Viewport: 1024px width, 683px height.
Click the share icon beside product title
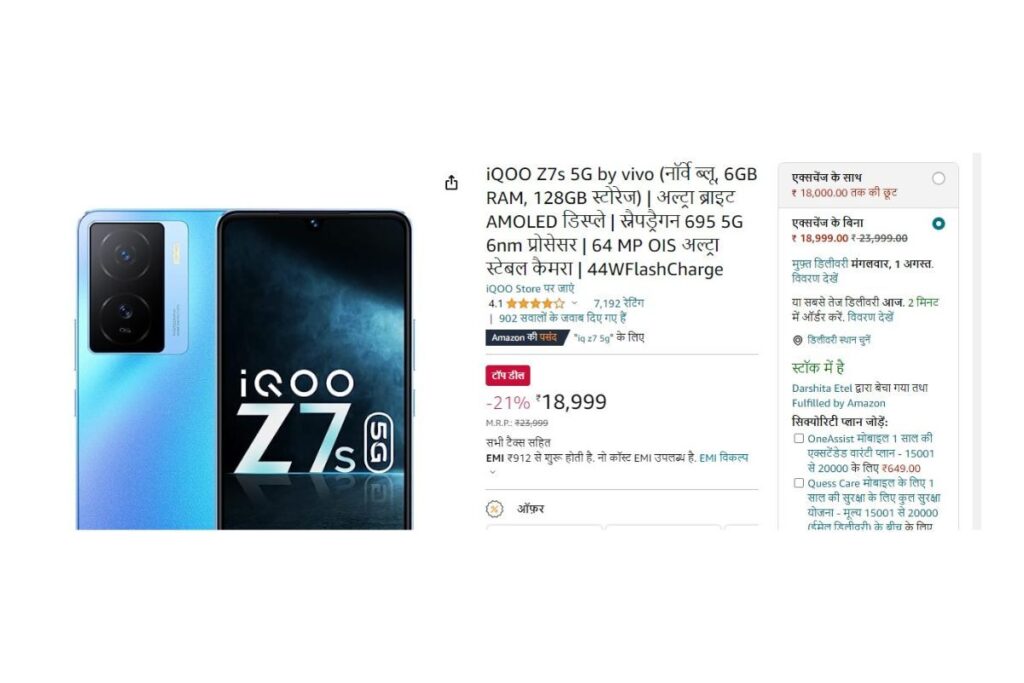pos(451,183)
